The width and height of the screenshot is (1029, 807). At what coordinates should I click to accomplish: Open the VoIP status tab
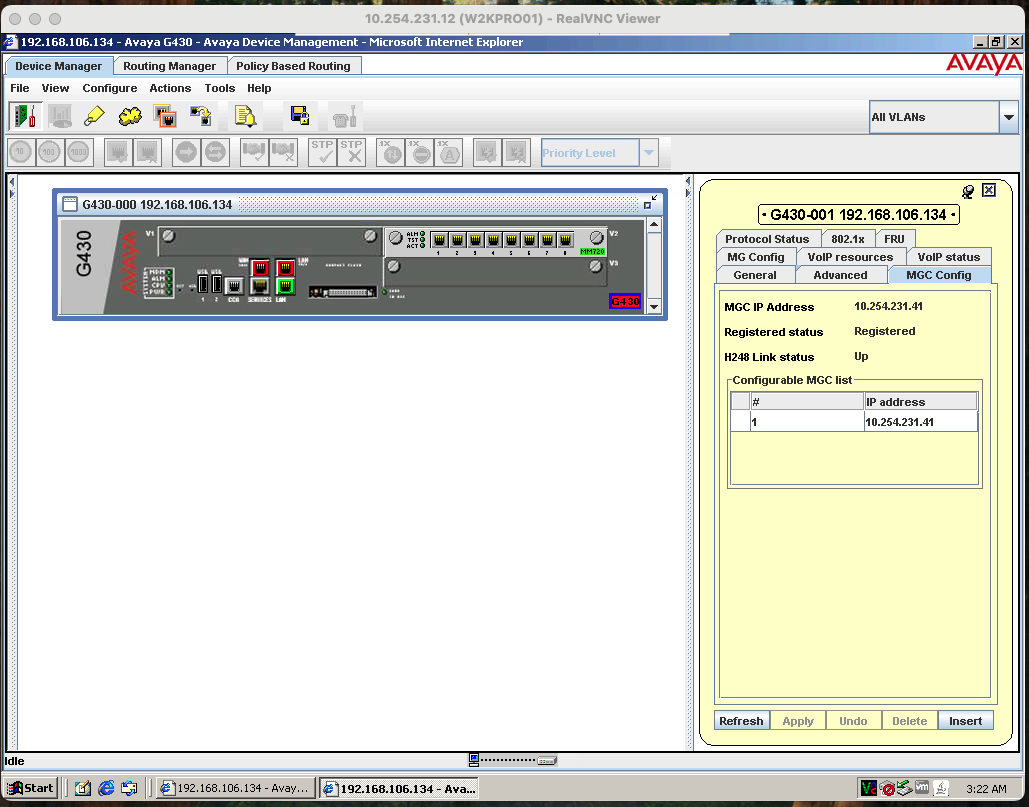coord(948,257)
